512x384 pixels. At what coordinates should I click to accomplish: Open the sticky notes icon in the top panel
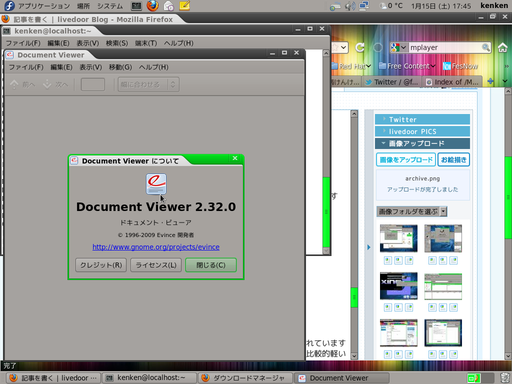click(x=185, y=6)
